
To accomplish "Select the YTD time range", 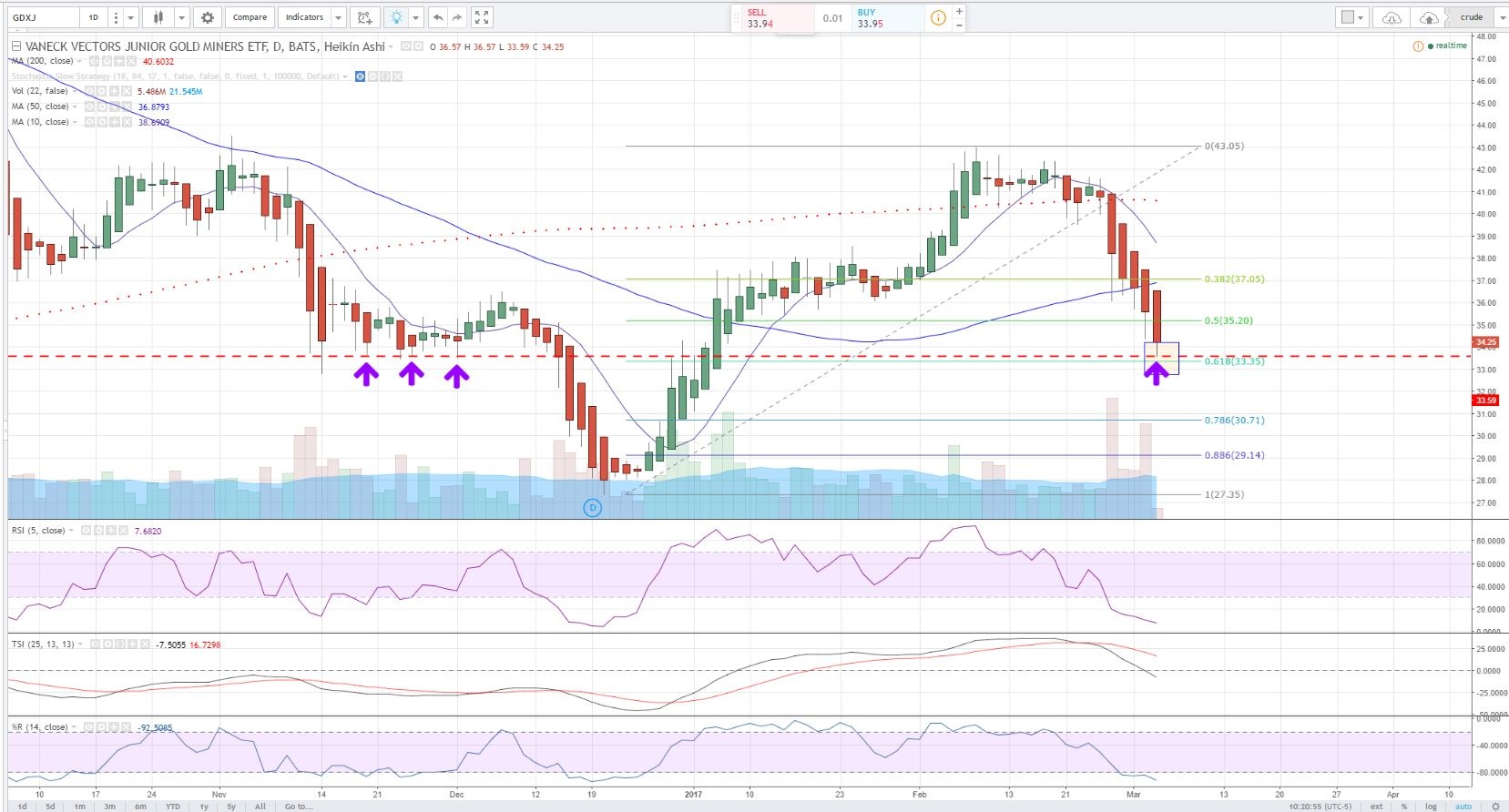I will pyautogui.click(x=172, y=807).
